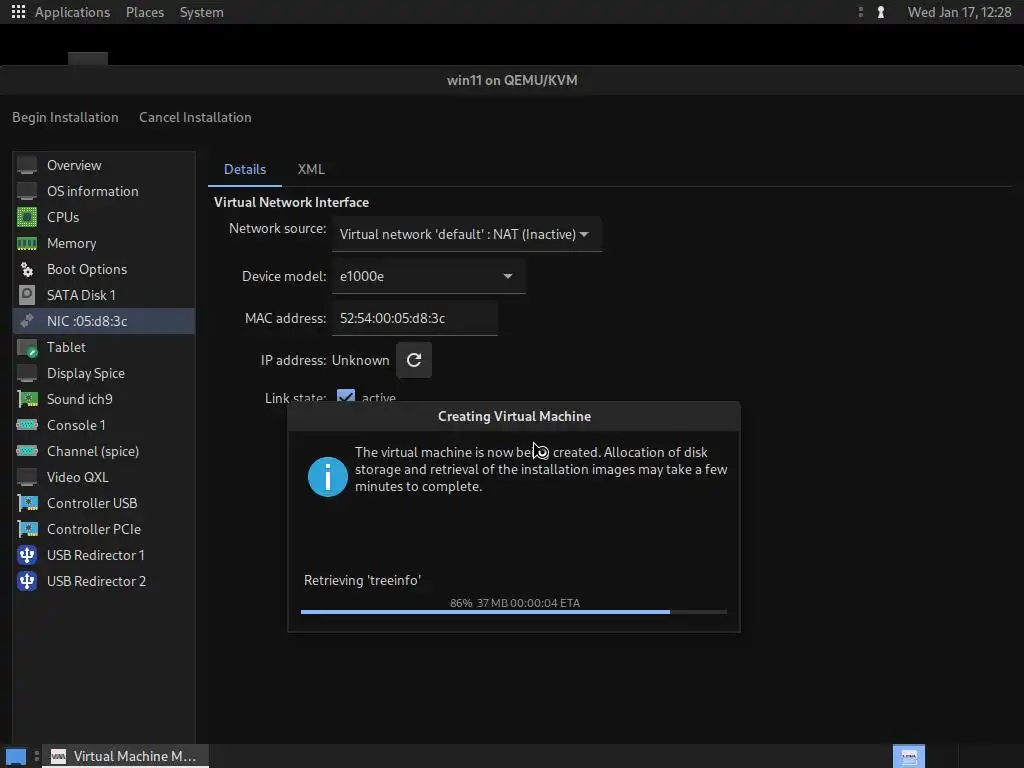Click the Channel (spice) port icon
1024x768 pixels.
(x=27, y=451)
